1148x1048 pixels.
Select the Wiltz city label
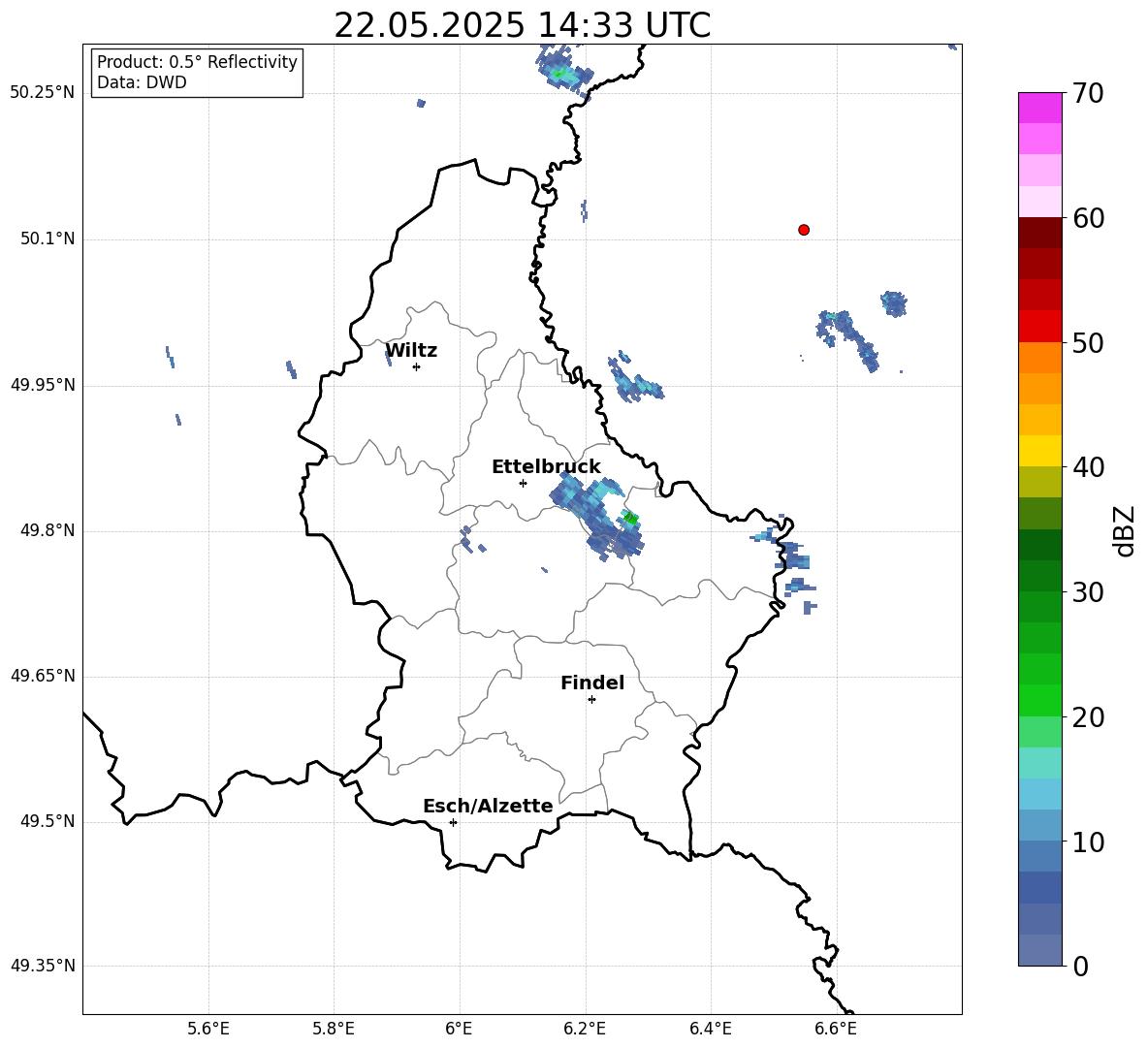tap(411, 351)
